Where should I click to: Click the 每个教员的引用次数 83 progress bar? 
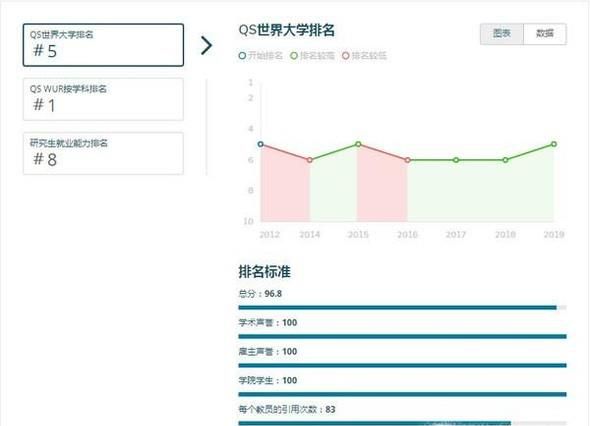403,423
